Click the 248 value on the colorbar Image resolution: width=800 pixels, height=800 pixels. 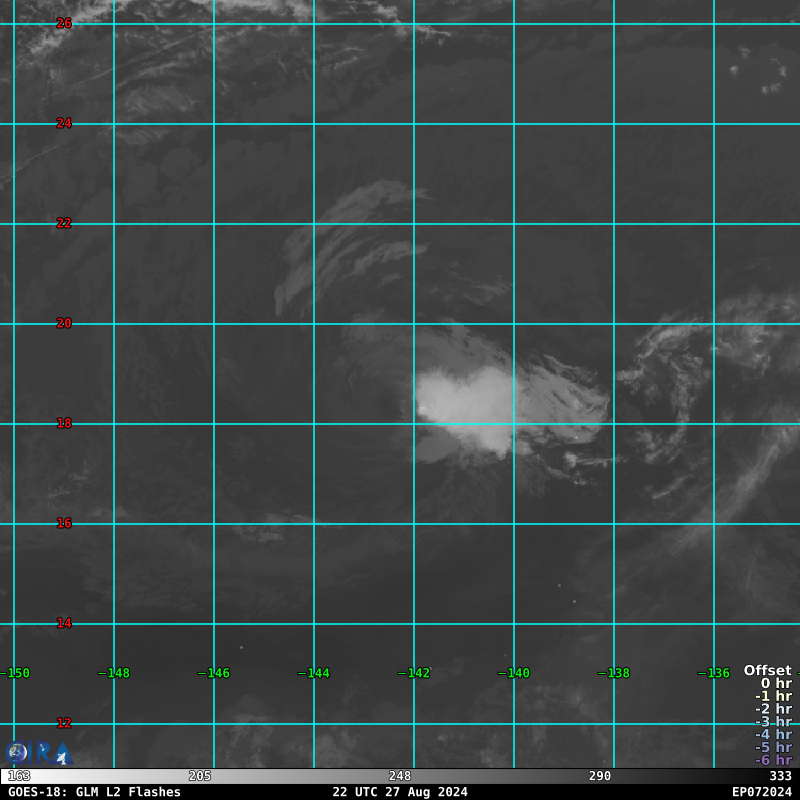(x=400, y=776)
